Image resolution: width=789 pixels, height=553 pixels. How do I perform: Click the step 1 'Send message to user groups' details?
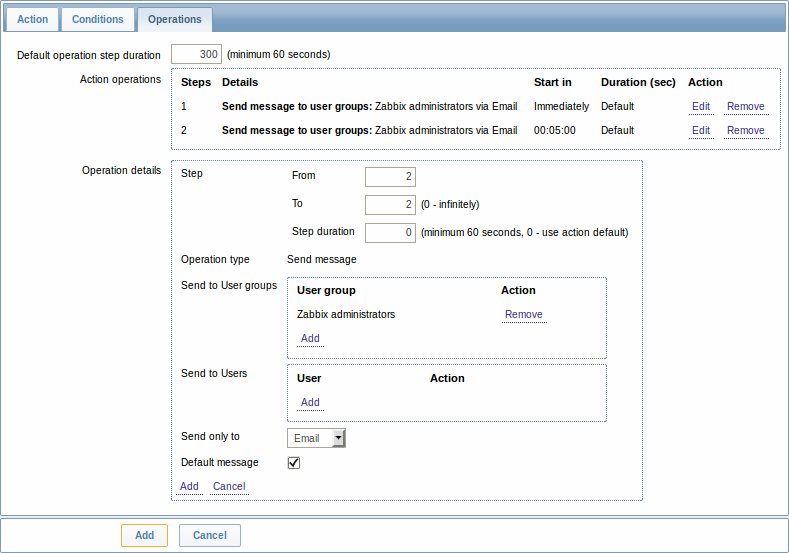(x=369, y=107)
